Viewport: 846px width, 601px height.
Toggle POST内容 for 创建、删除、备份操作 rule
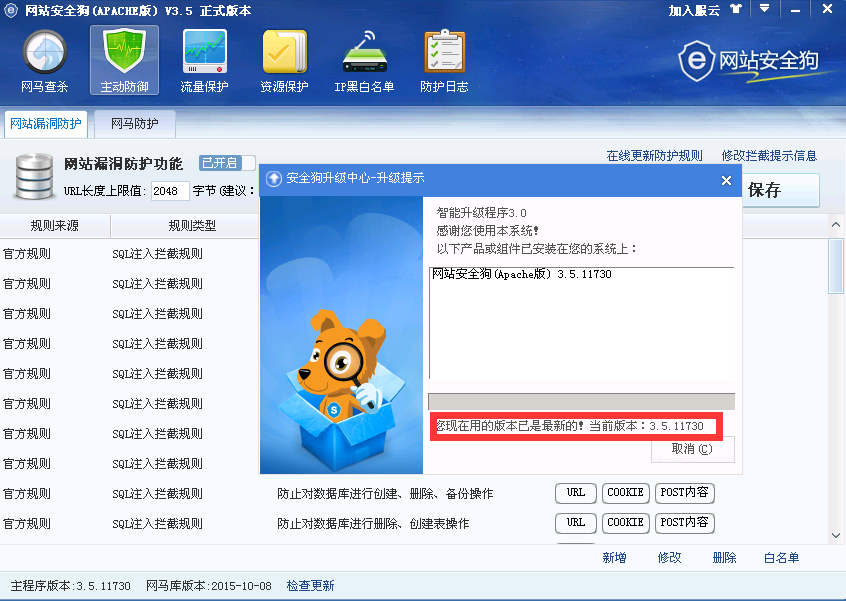click(685, 493)
